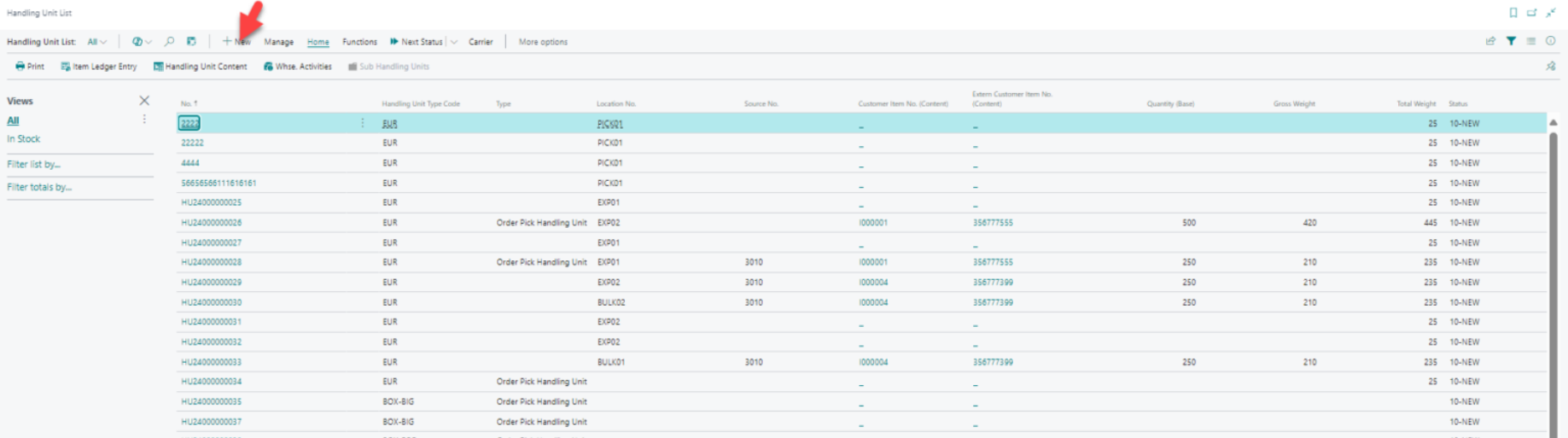Click the New button
The height and width of the screenshot is (438, 1568).
[x=236, y=42]
